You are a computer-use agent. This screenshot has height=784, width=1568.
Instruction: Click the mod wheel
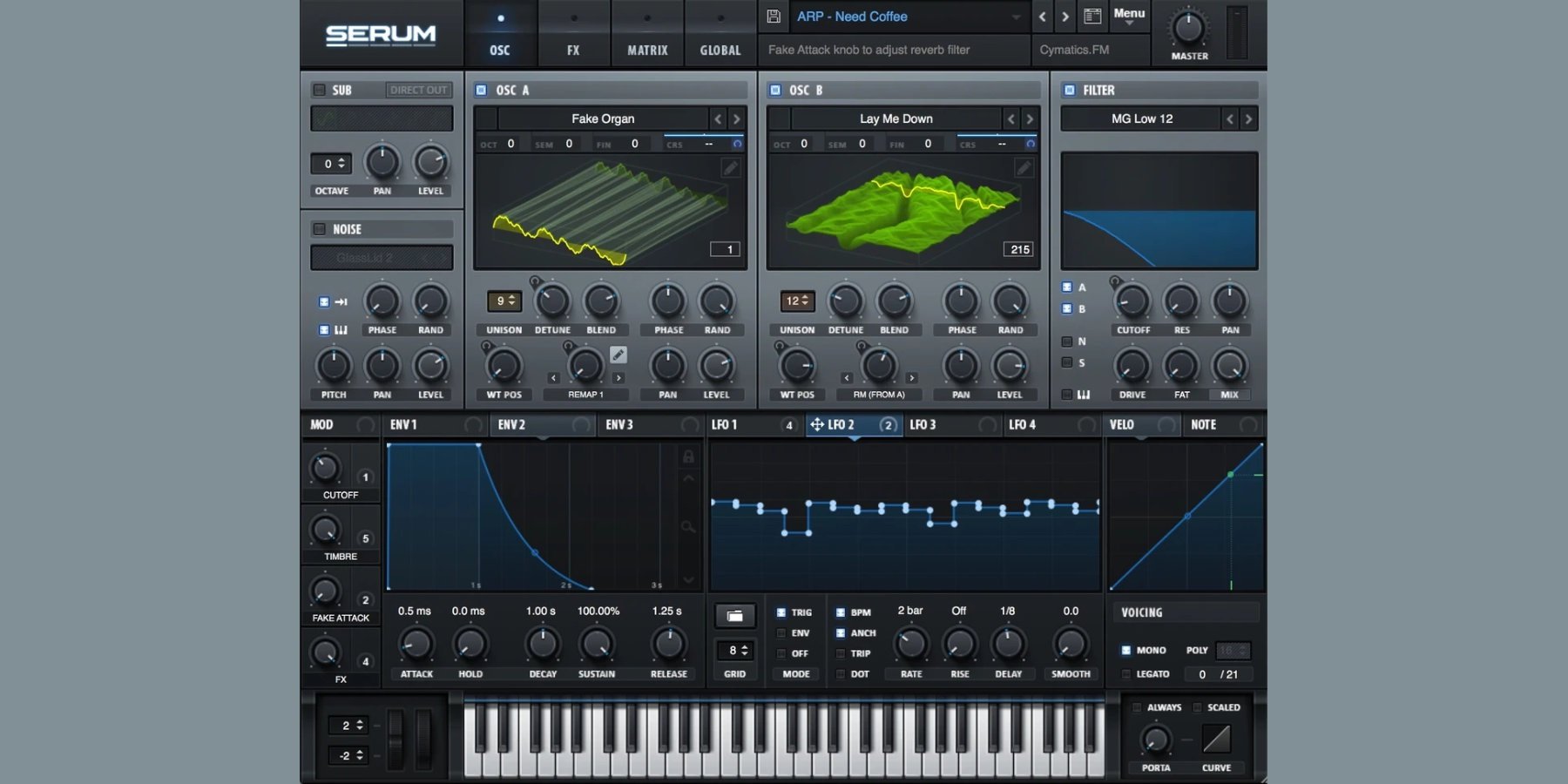click(x=424, y=740)
